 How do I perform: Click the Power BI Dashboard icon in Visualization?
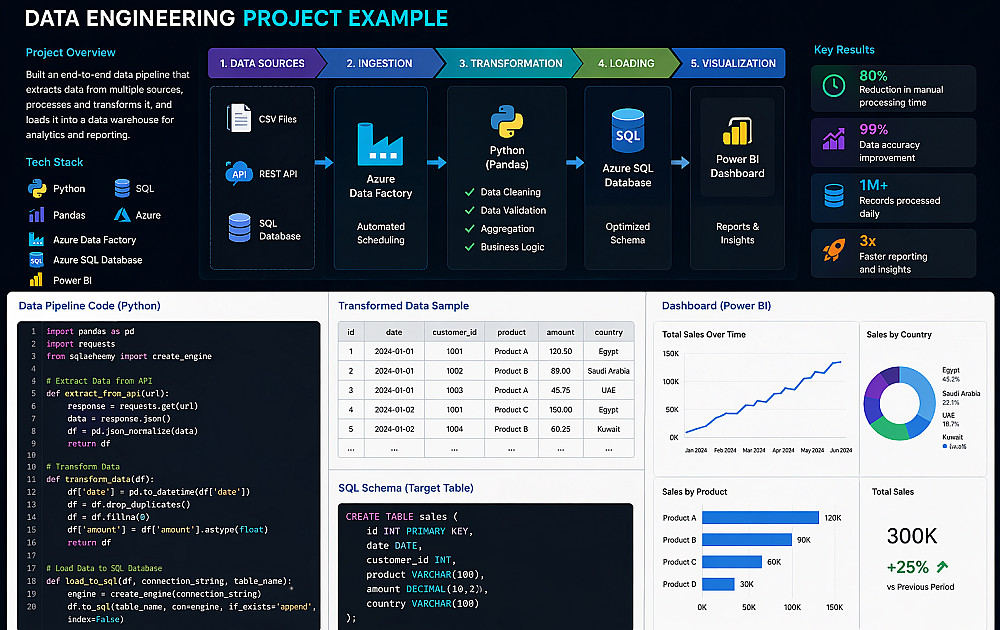[x=737, y=131]
